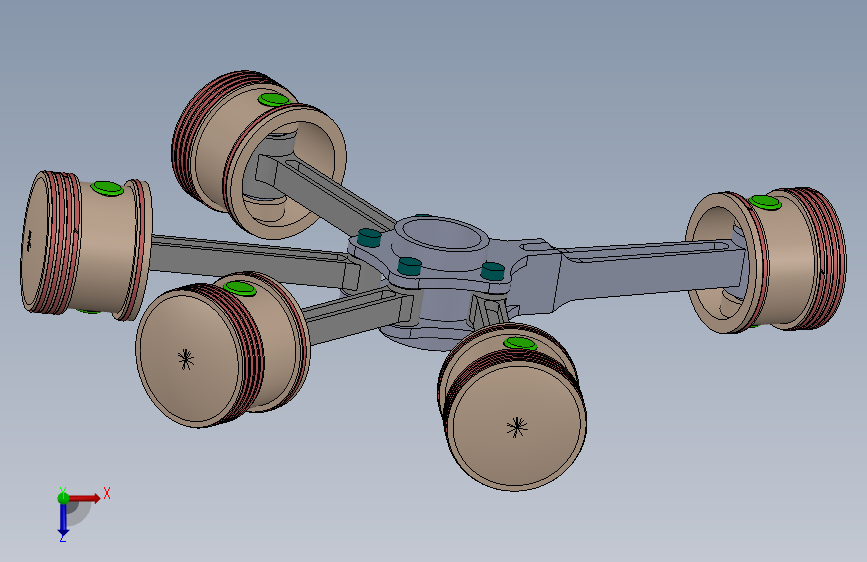Screen dimensions: 867x562
Task: Select the green wrist pin on the far-left piston
Action: pyautogui.click(x=107, y=188)
